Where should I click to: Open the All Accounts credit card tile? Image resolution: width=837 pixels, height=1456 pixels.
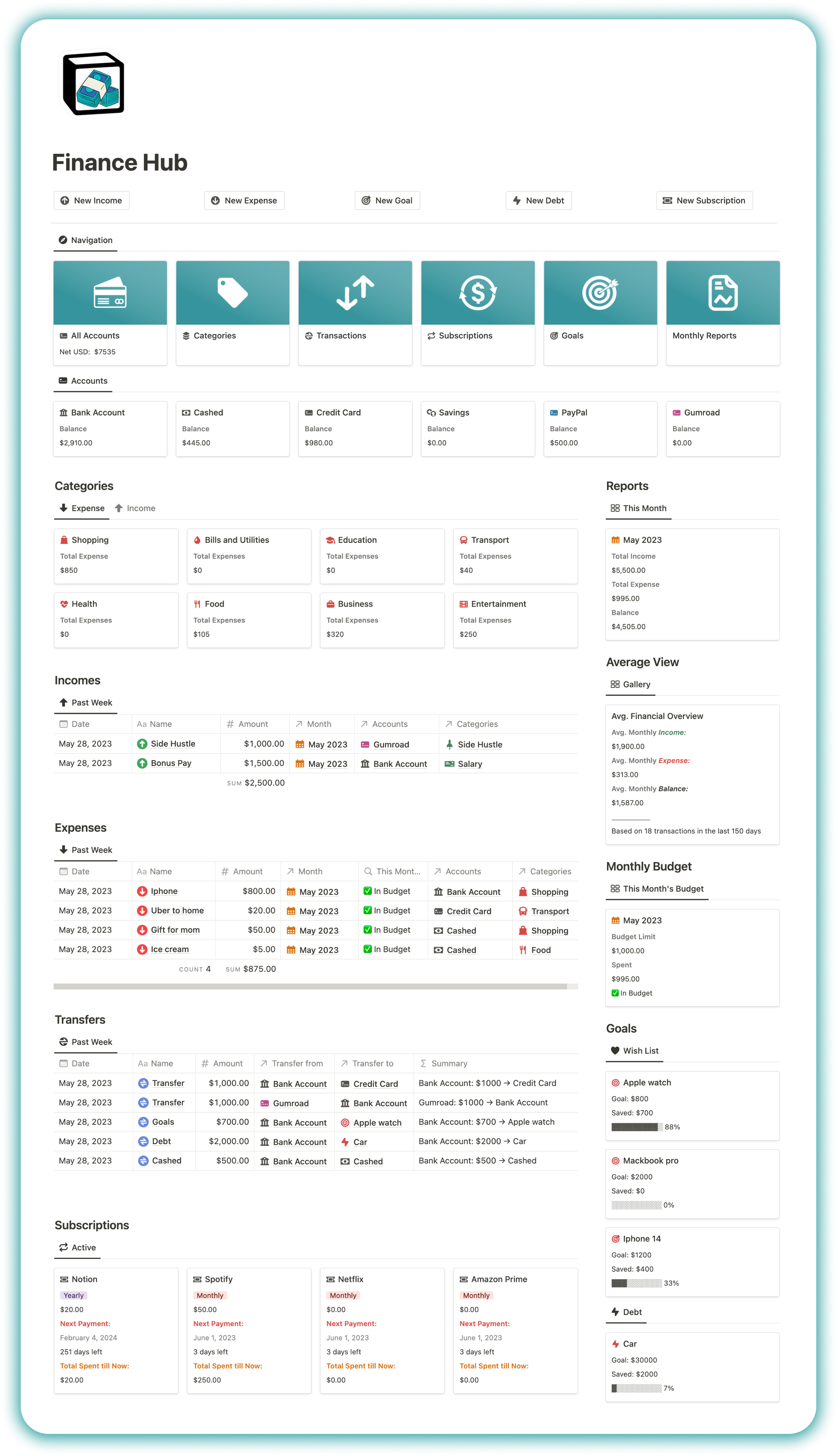click(x=110, y=293)
